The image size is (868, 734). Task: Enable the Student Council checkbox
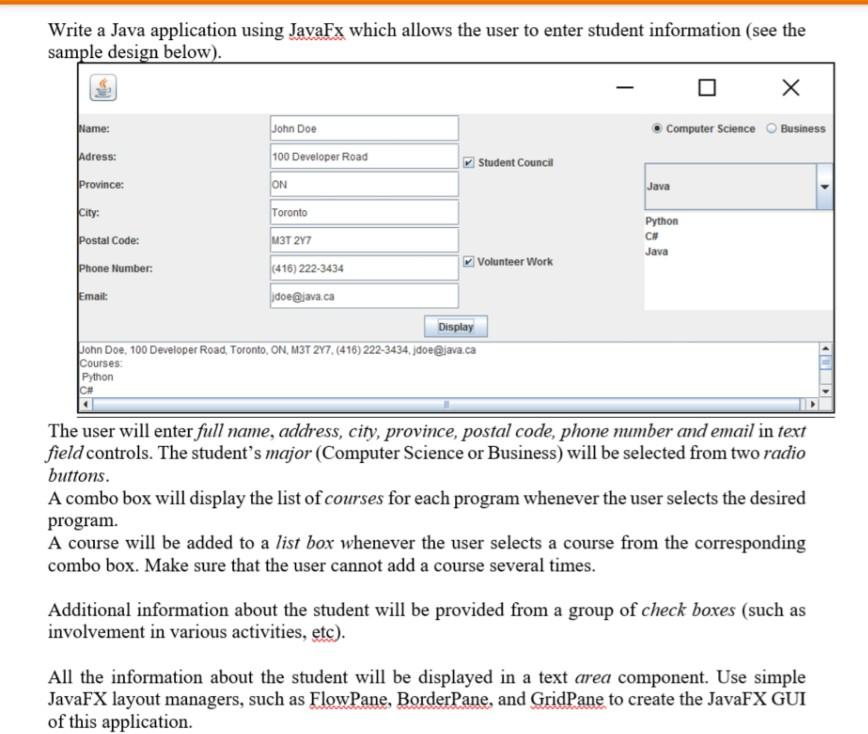tap(469, 162)
